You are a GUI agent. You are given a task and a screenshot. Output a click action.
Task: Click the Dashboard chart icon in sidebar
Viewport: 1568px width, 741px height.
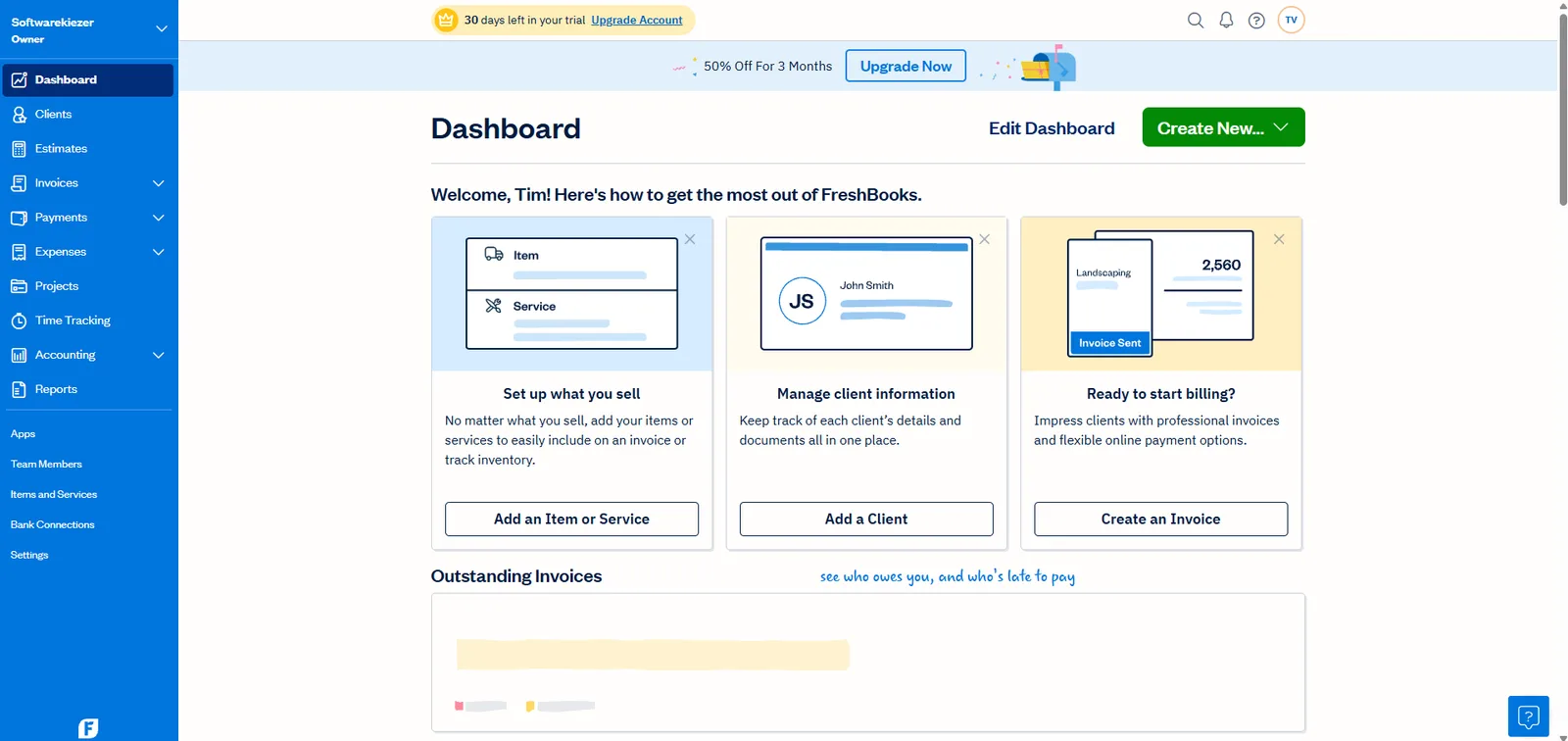[x=19, y=80]
